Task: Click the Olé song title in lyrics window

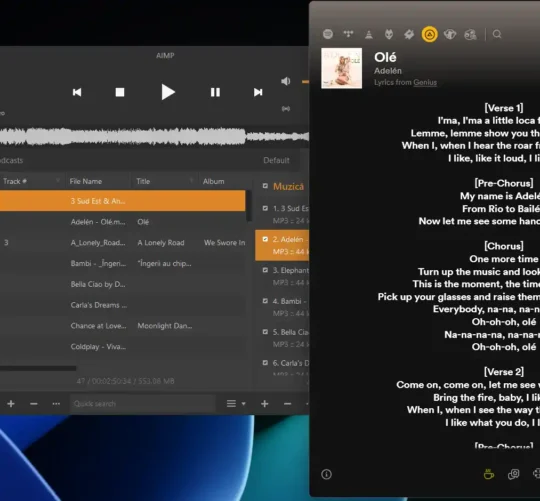Action: click(x=385, y=57)
